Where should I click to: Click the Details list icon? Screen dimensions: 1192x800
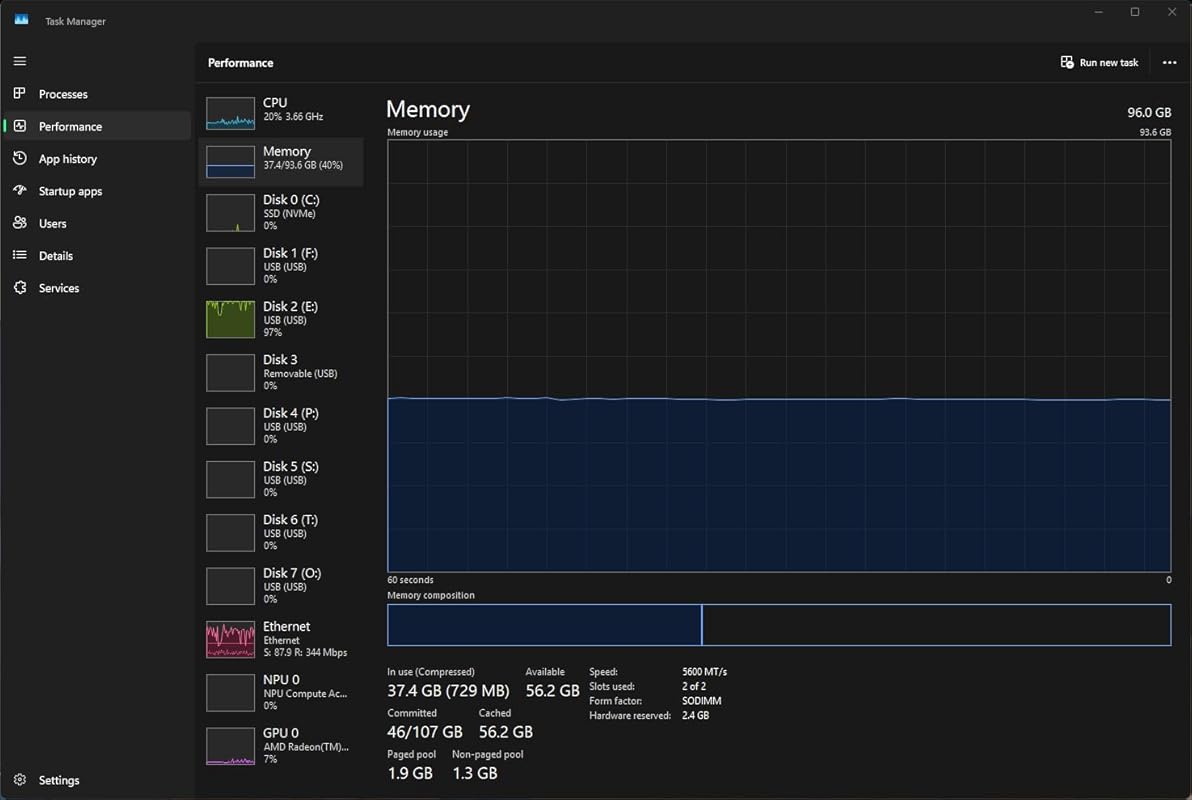coord(19,256)
